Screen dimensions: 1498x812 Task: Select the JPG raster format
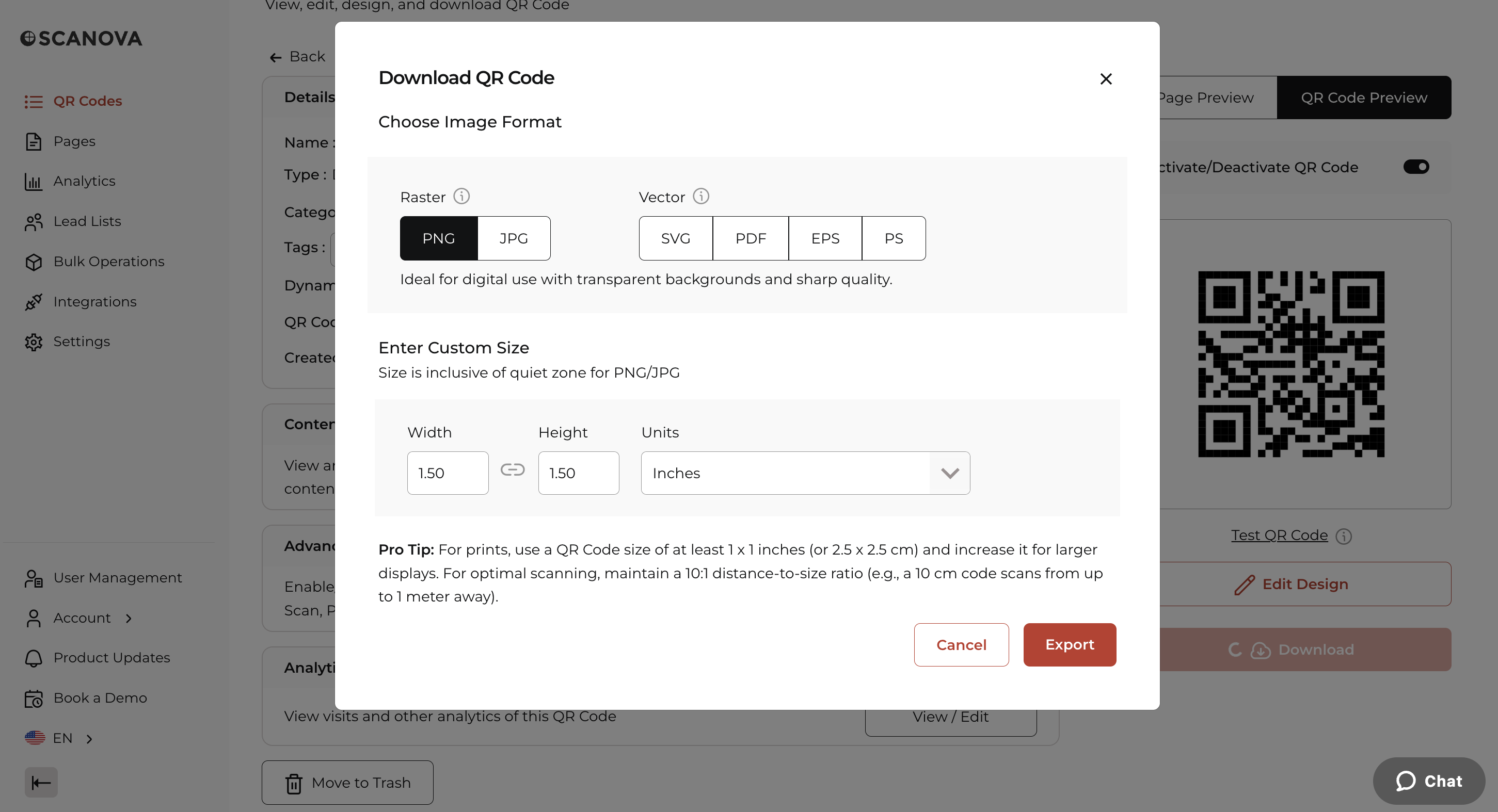click(514, 238)
